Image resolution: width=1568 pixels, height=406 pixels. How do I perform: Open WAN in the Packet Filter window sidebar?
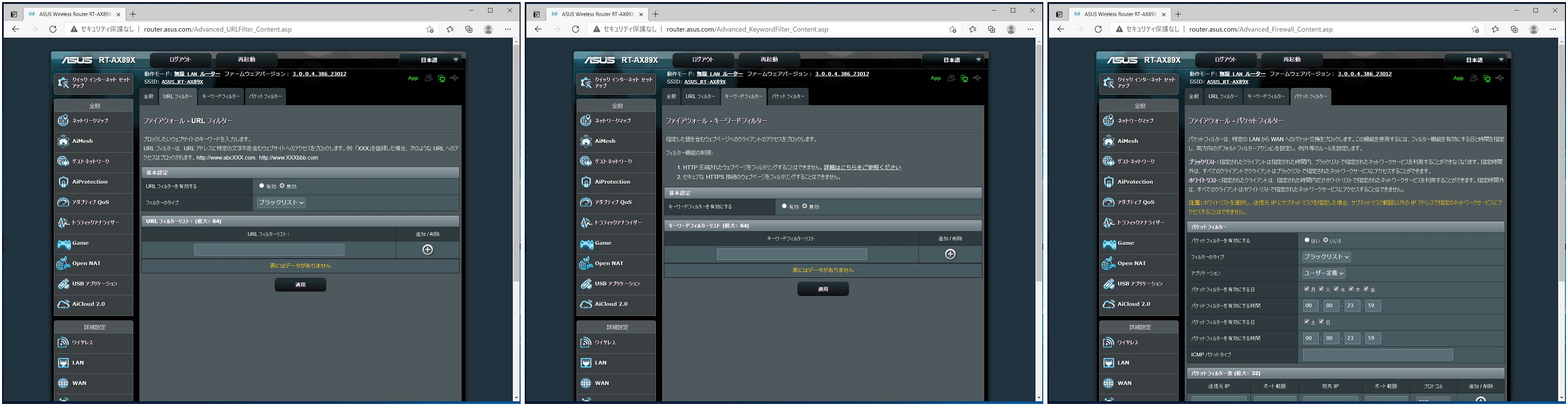click(x=1139, y=384)
